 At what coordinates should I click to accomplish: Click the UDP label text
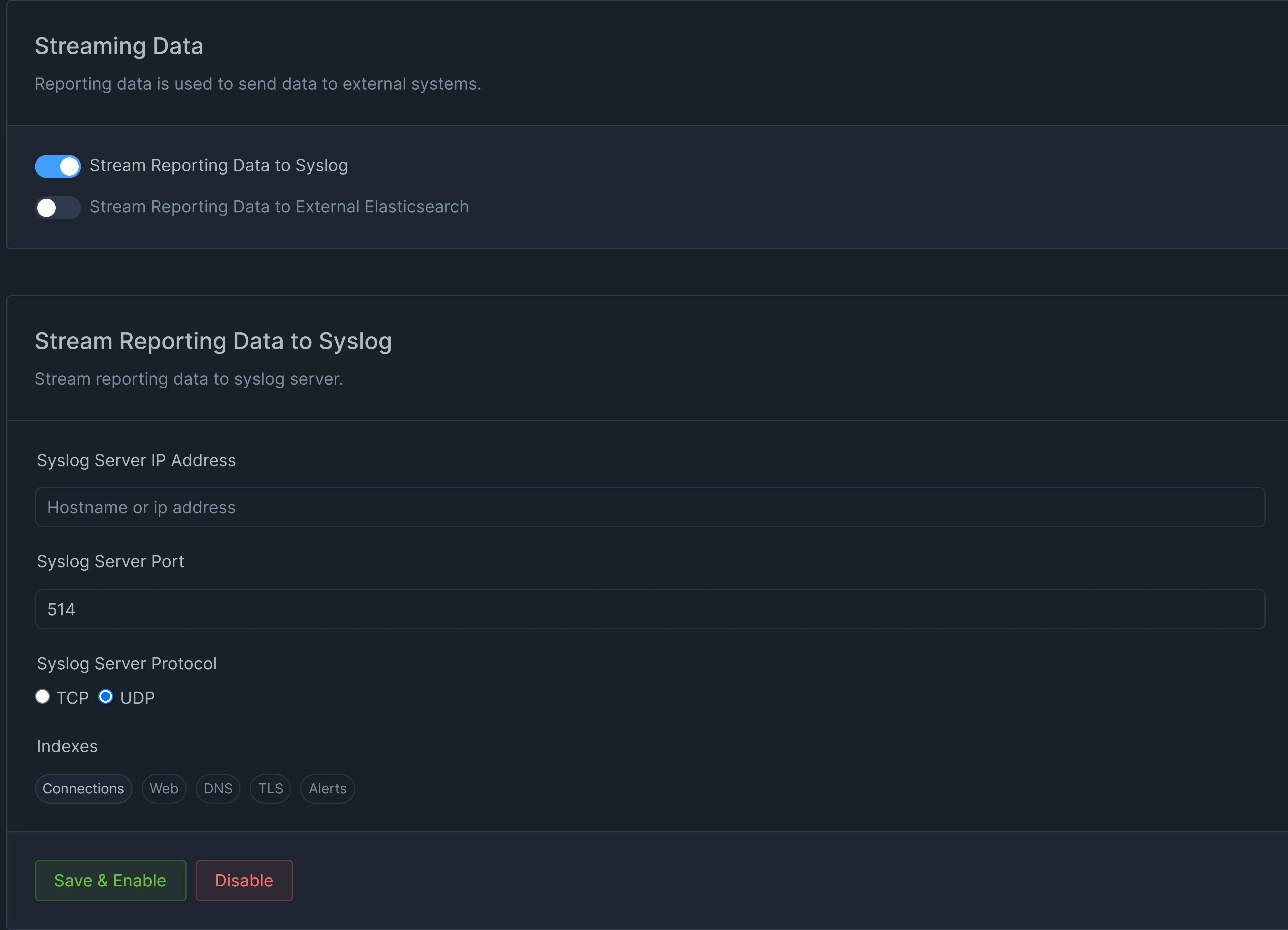tap(137, 697)
